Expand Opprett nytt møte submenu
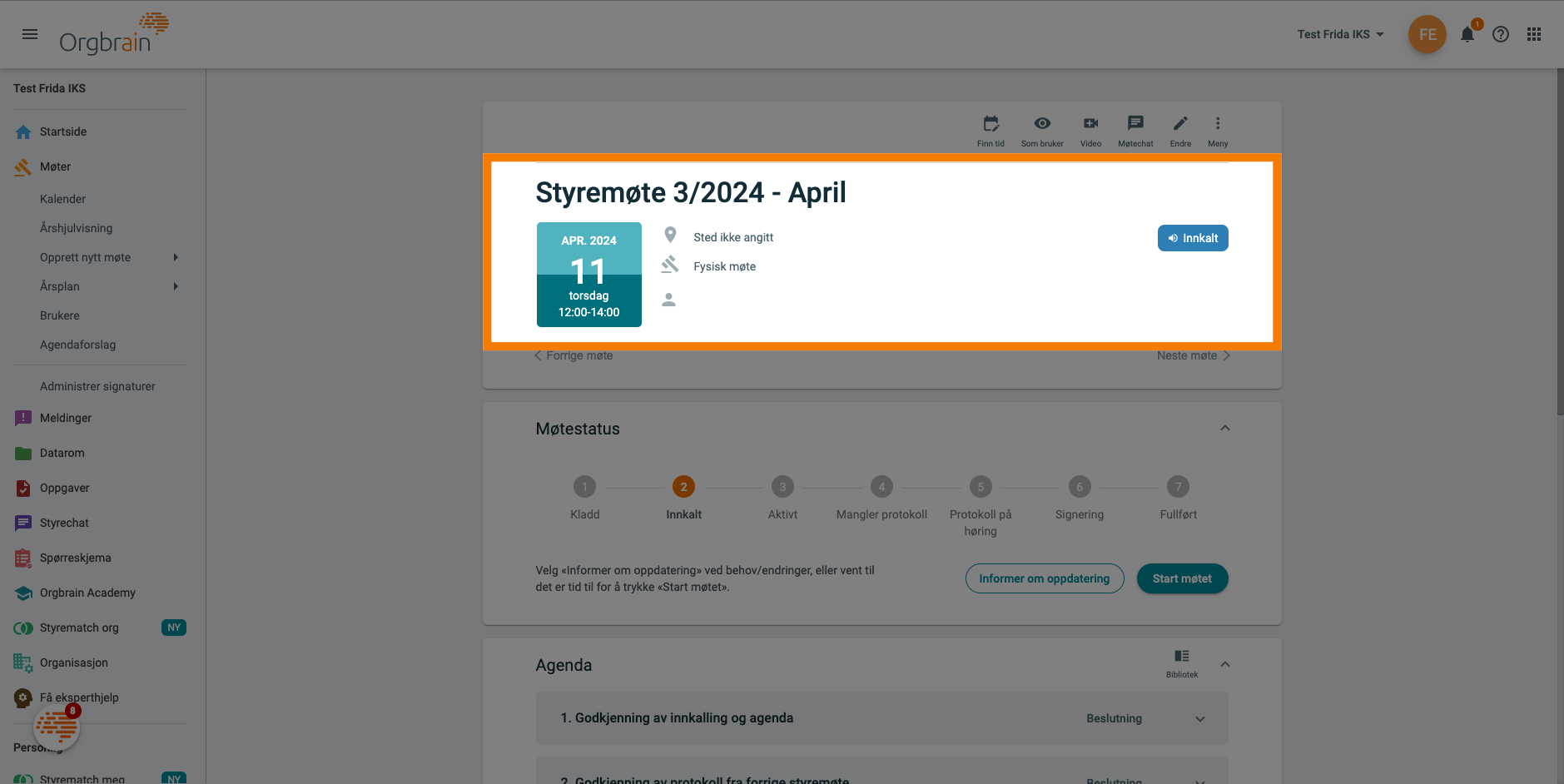The width and height of the screenshot is (1564, 784). point(176,257)
